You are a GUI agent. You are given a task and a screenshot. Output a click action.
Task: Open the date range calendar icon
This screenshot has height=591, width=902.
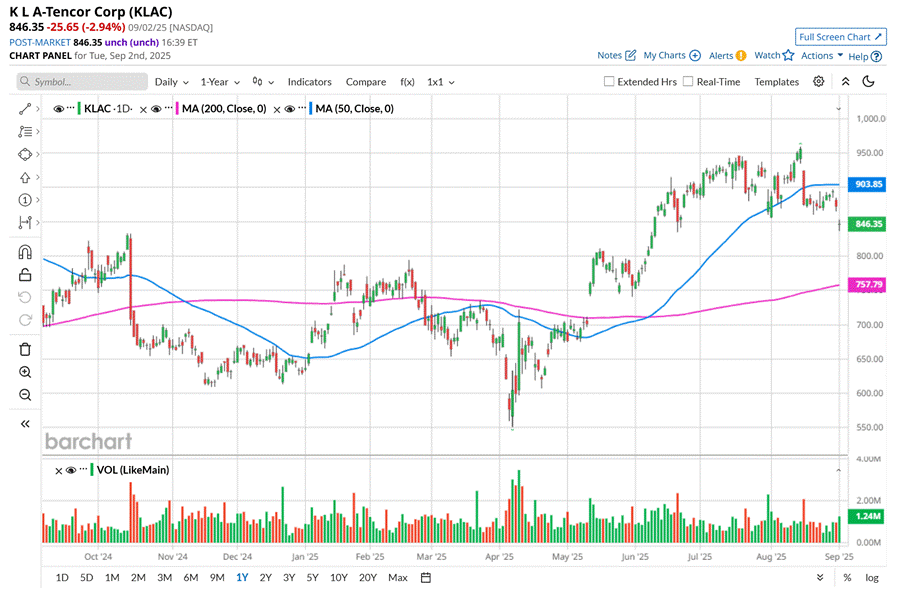pyautogui.click(x=426, y=577)
